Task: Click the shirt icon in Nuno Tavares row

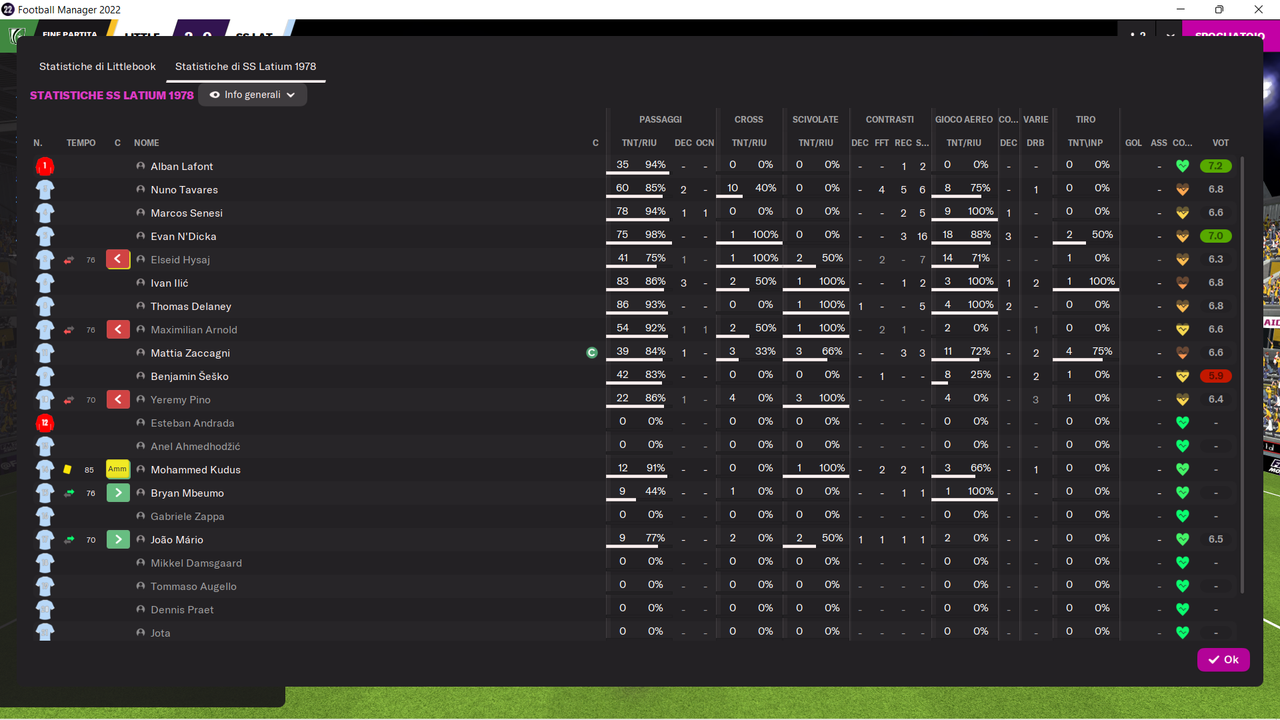Action: (x=44, y=190)
